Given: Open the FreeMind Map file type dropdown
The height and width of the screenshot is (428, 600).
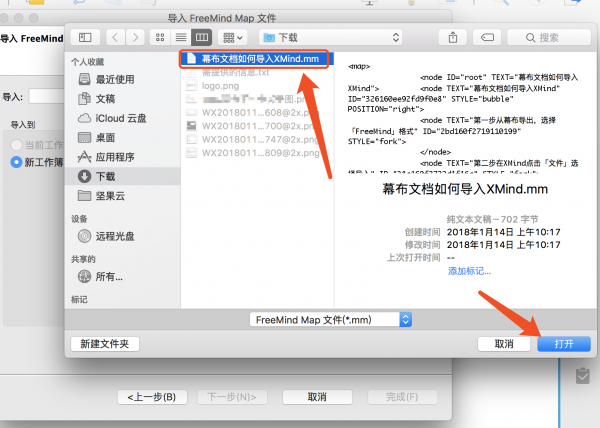Looking at the screenshot, I should tap(330, 319).
